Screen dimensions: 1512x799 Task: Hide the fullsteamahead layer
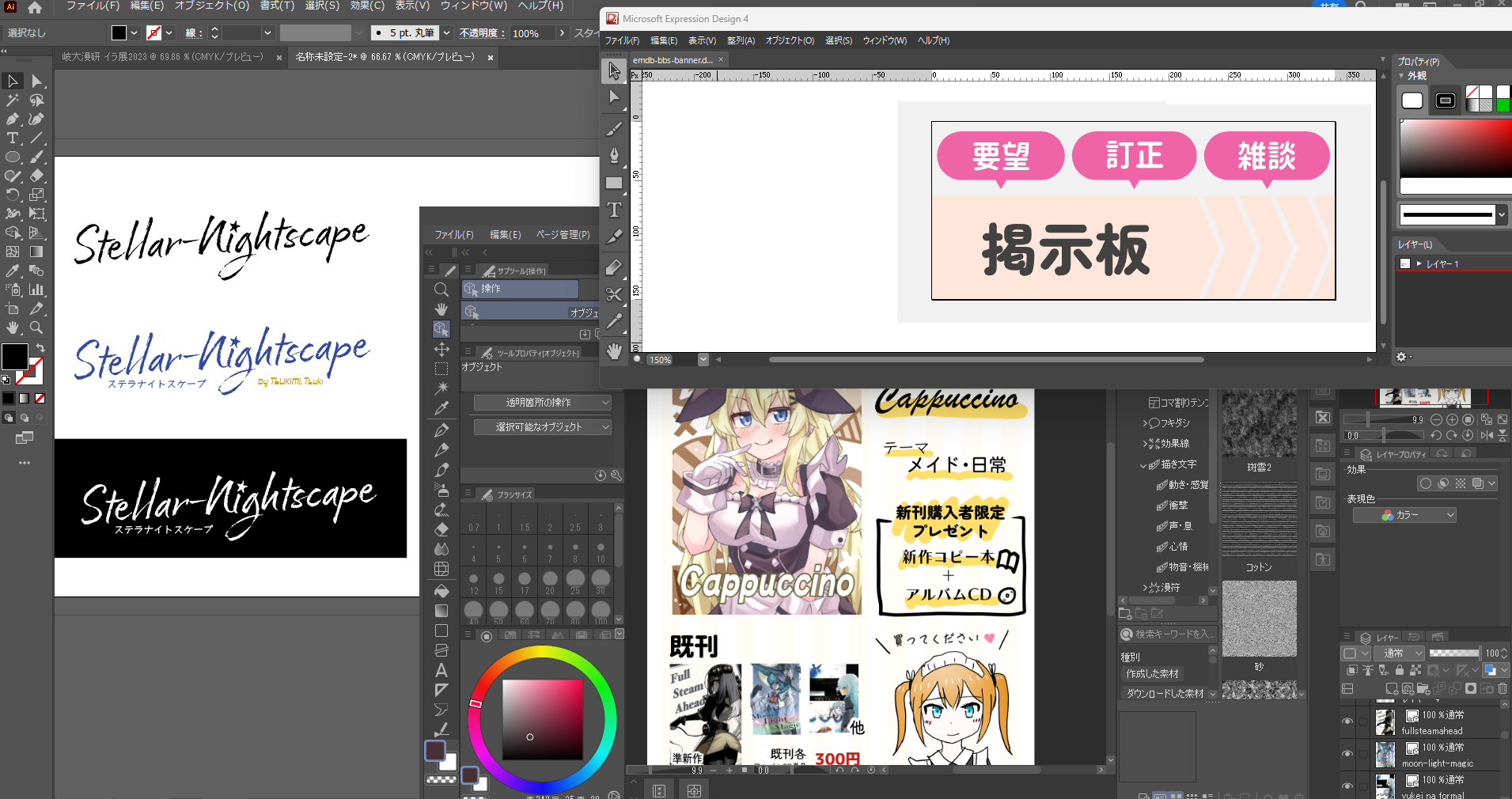pos(1347,721)
